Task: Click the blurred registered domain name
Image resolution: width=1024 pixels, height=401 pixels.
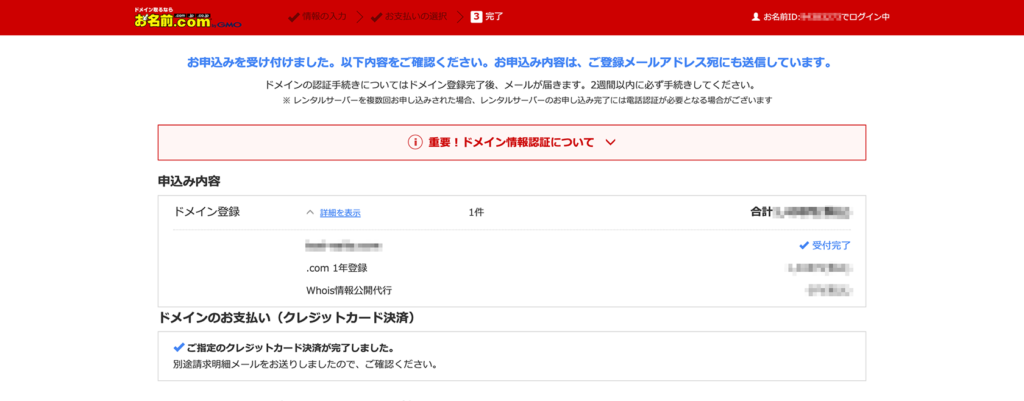Action: click(x=343, y=245)
